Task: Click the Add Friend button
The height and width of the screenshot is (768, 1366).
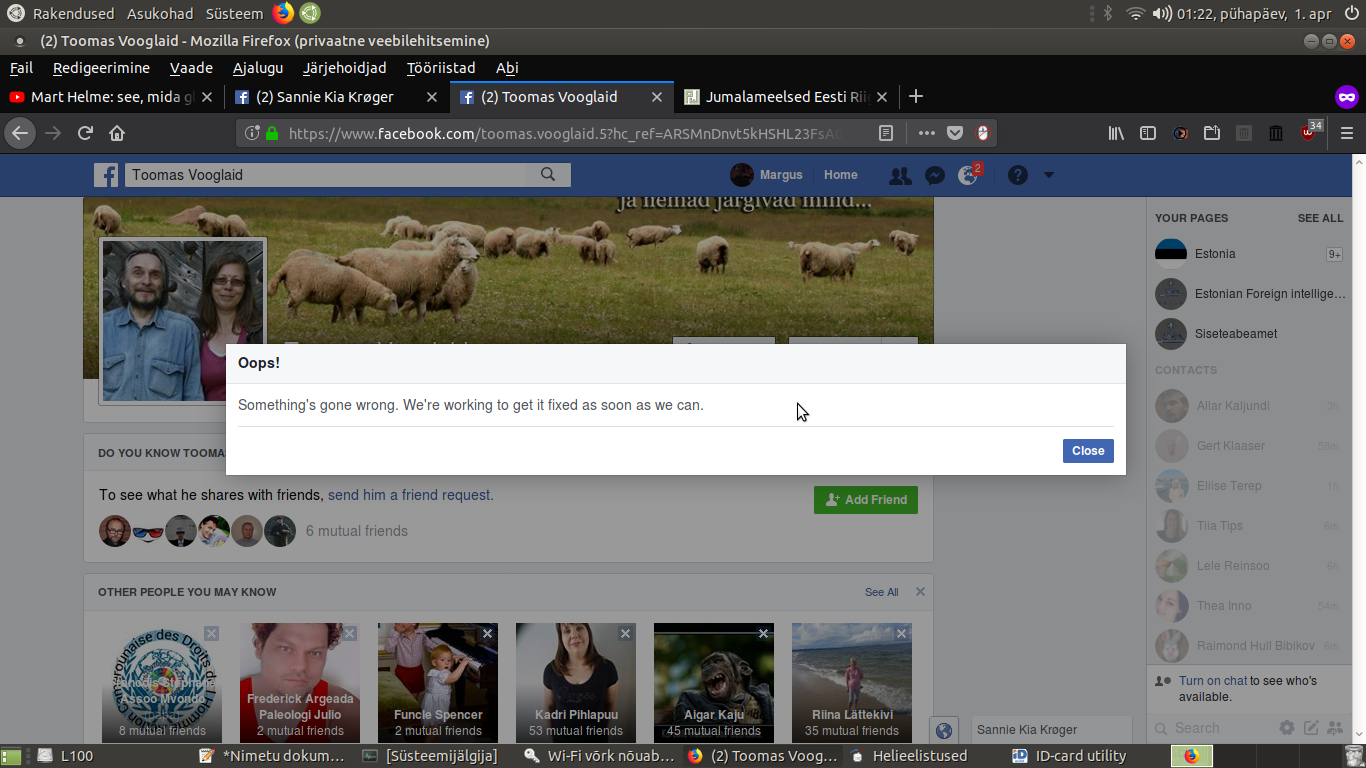Action: click(866, 500)
